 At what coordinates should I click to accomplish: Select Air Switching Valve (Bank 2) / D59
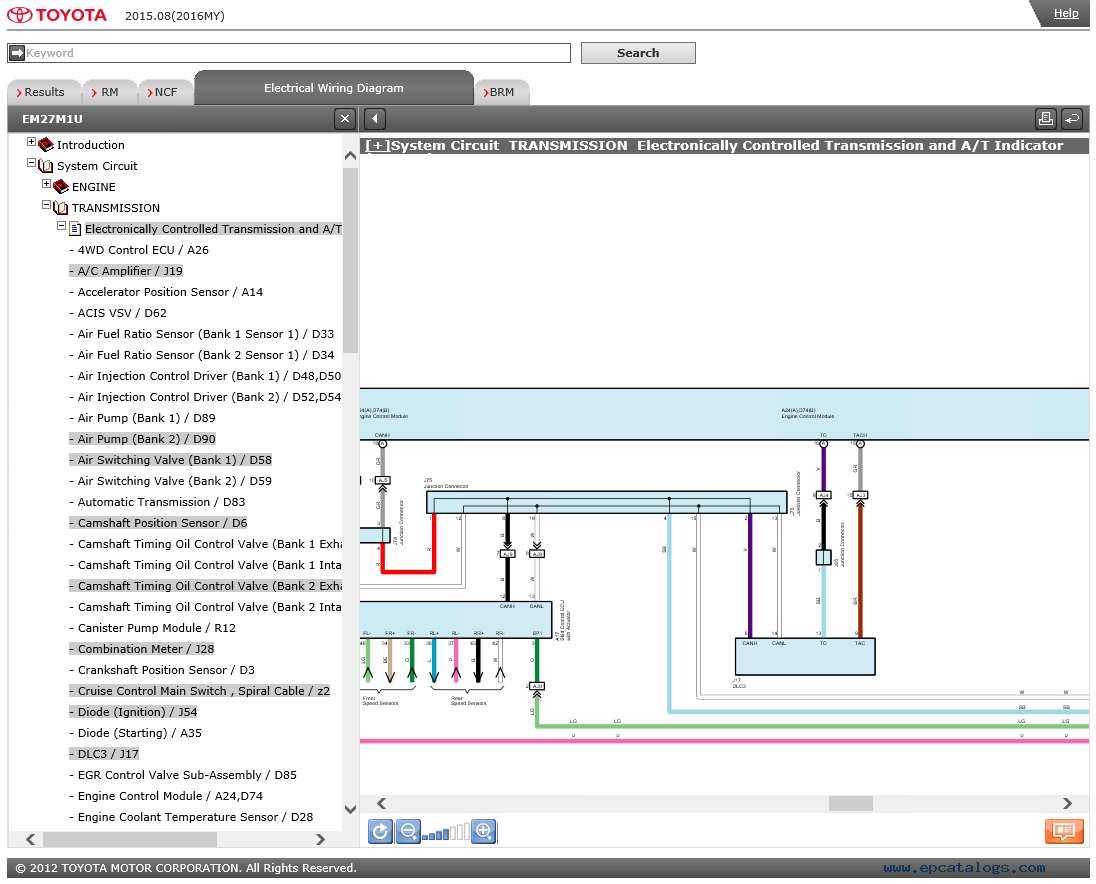[171, 481]
